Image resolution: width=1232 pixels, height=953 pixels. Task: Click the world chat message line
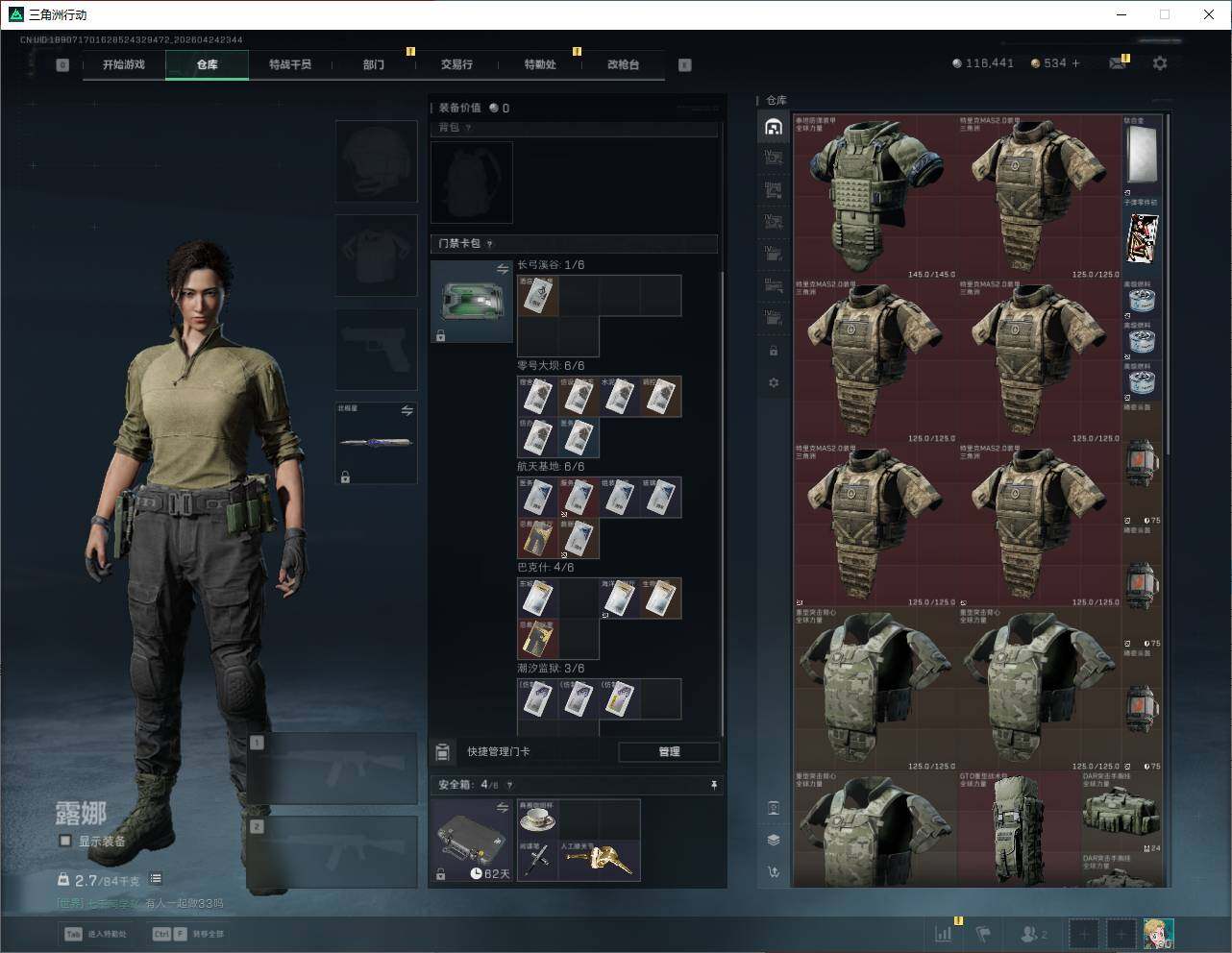pos(140,903)
